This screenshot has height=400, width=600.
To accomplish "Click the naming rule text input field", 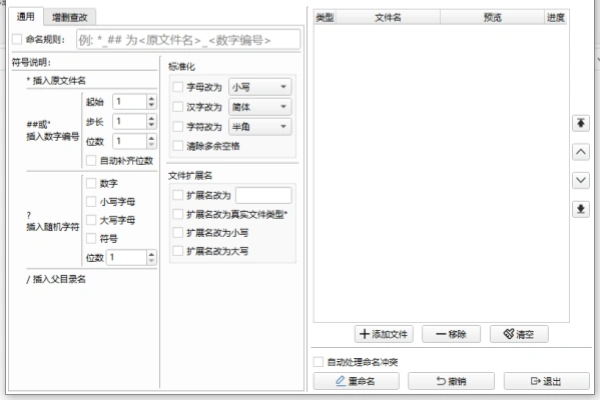I will 185,39.
